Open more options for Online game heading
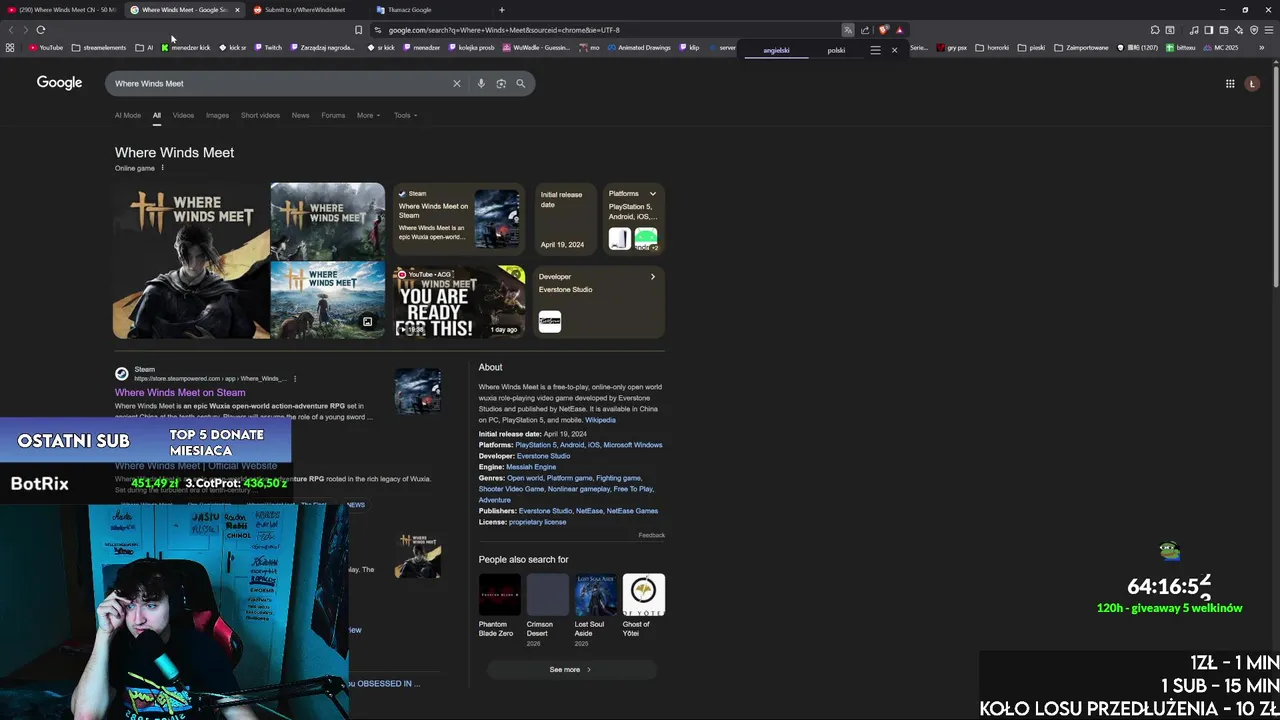Image resolution: width=1280 pixels, height=720 pixels. pyautogui.click(x=162, y=168)
